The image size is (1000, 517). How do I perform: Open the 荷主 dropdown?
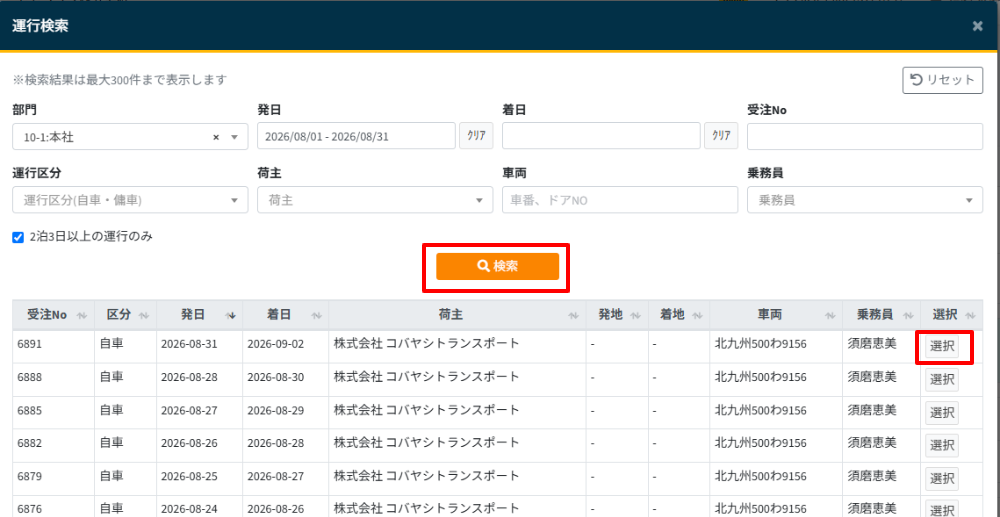pos(375,200)
